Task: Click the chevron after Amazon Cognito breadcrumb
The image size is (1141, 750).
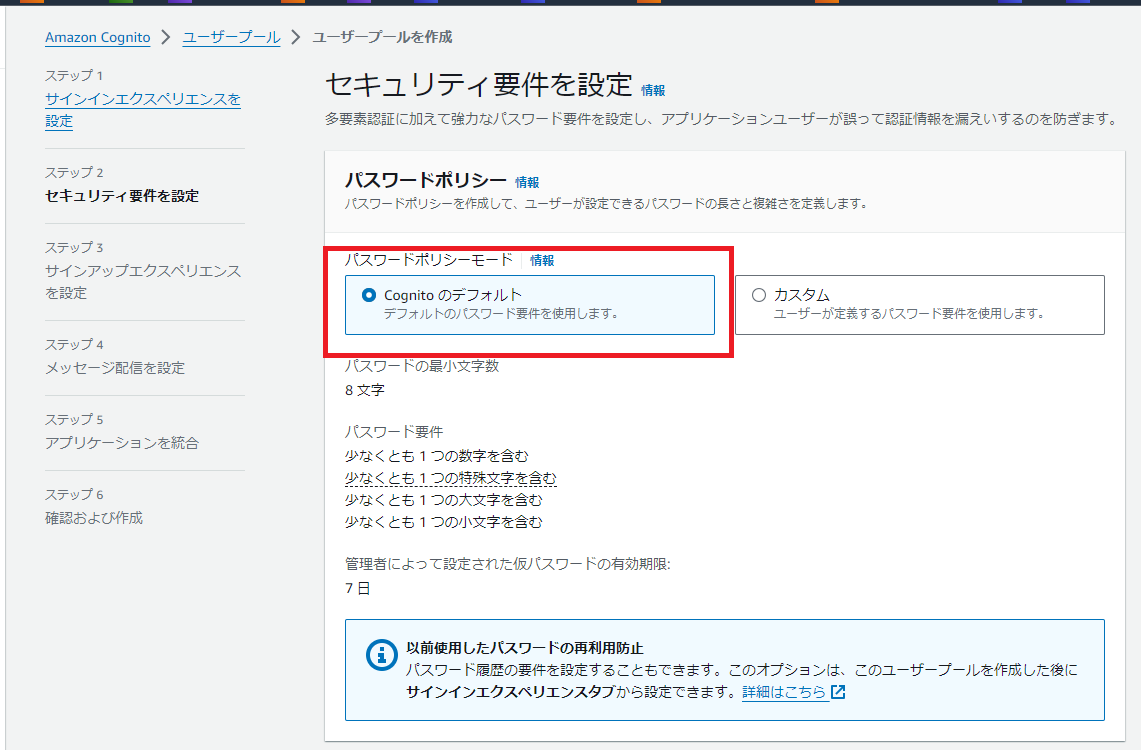Action: click(x=166, y=37)
